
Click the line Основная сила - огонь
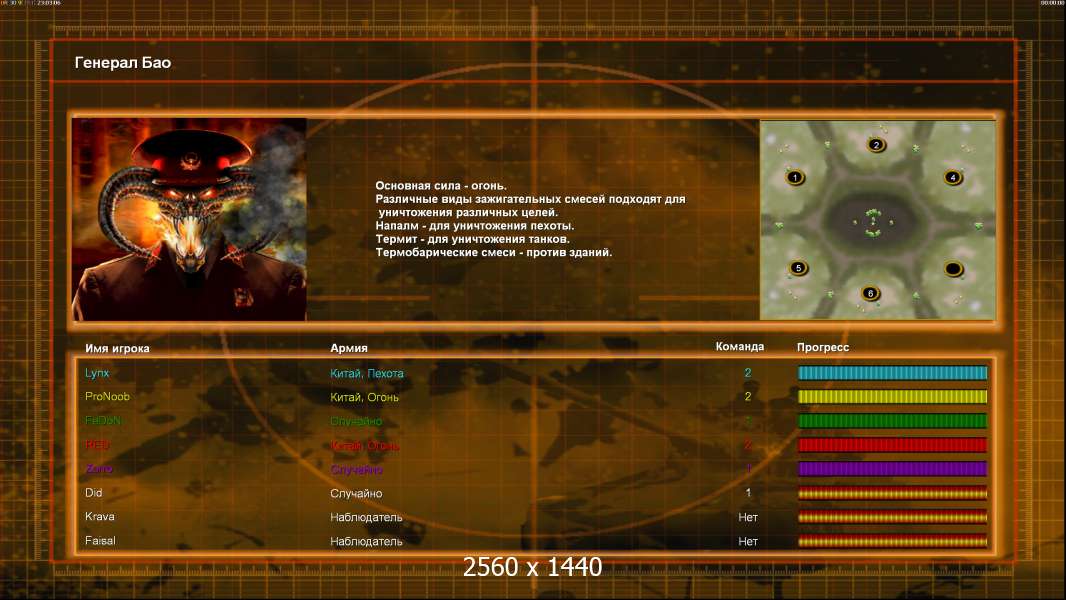[x=441, y=186]
